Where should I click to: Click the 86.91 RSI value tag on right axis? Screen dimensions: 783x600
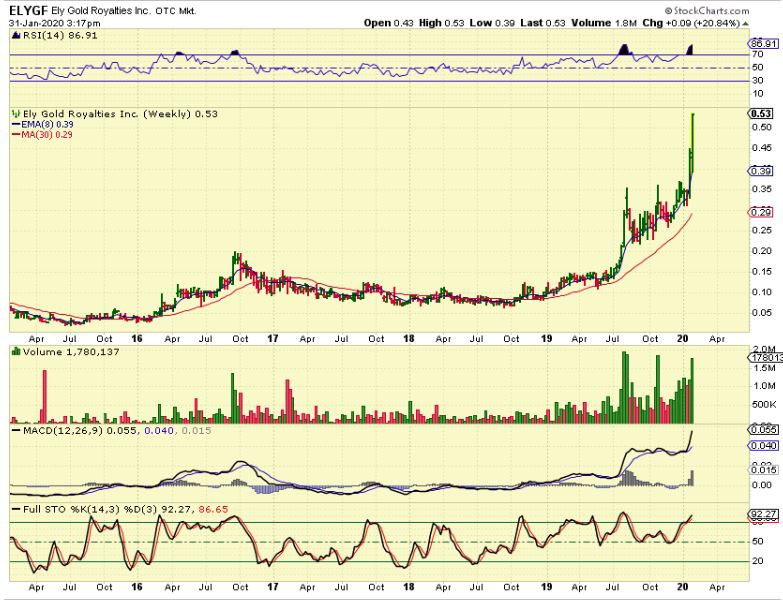coord(764,44)
